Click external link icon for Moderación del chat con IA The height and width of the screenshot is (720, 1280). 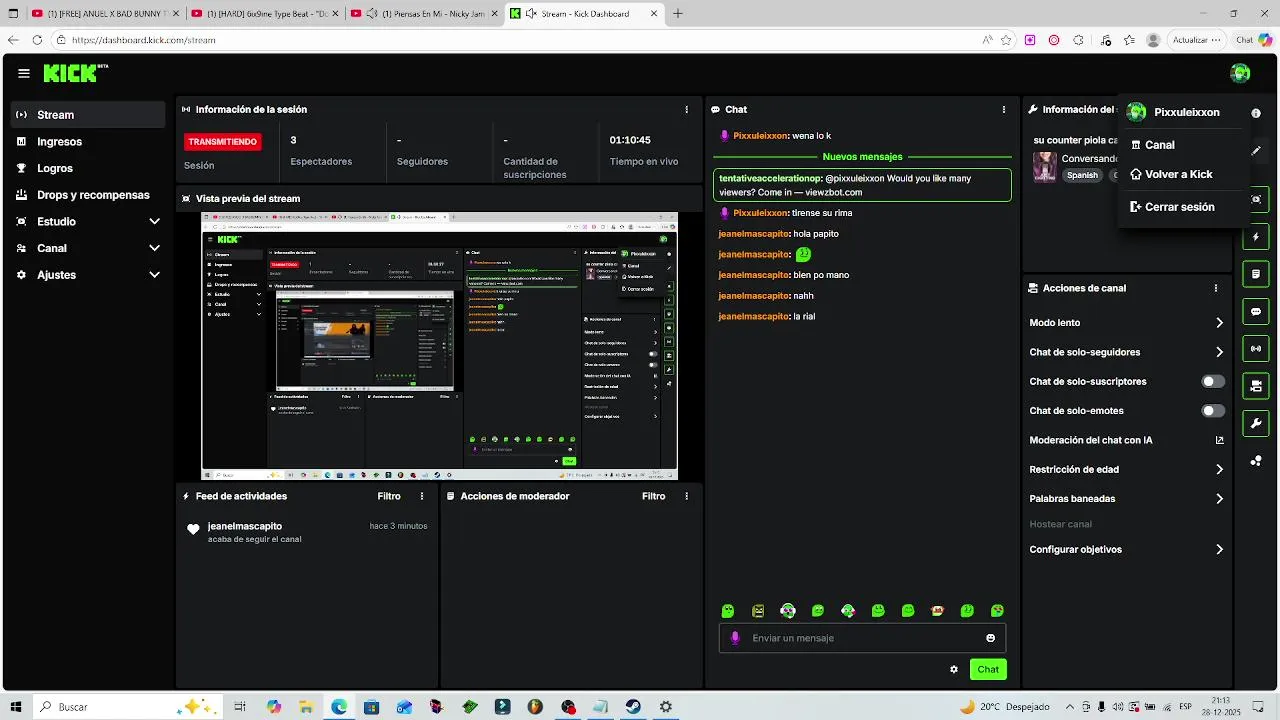point(1219,440)
